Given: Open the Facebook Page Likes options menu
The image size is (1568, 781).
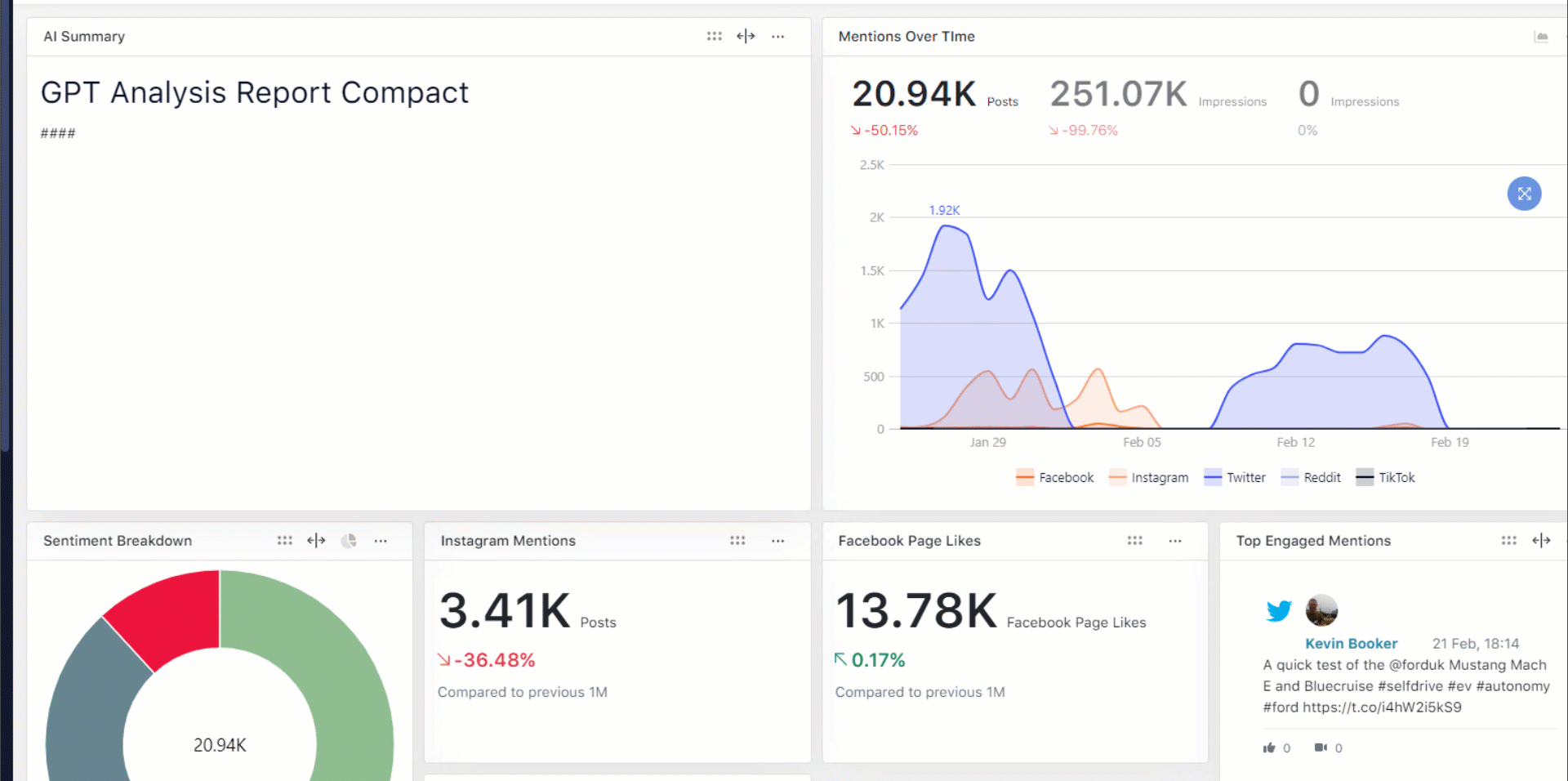Looking at the screenshot, I should 1174,541.
